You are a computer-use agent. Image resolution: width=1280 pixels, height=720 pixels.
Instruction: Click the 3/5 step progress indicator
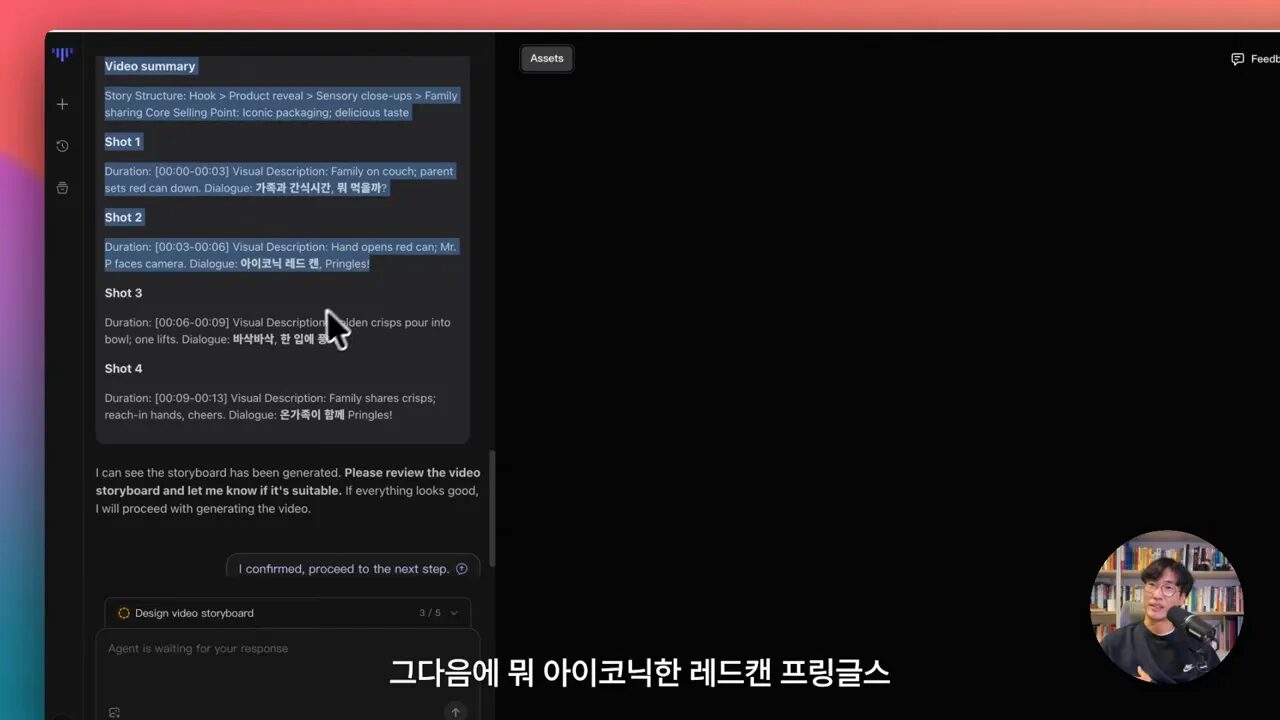tap(430, 613)
